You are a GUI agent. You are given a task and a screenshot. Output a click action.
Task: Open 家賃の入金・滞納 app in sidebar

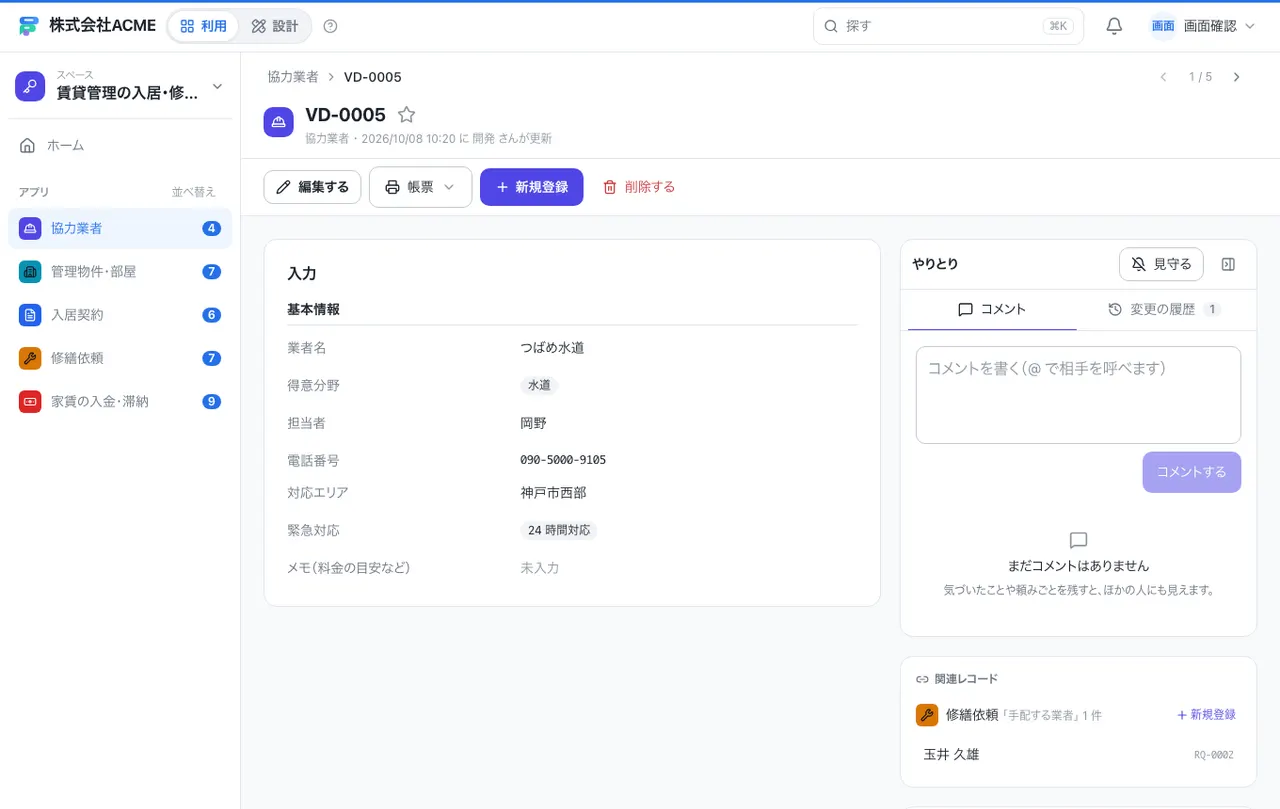120,401
